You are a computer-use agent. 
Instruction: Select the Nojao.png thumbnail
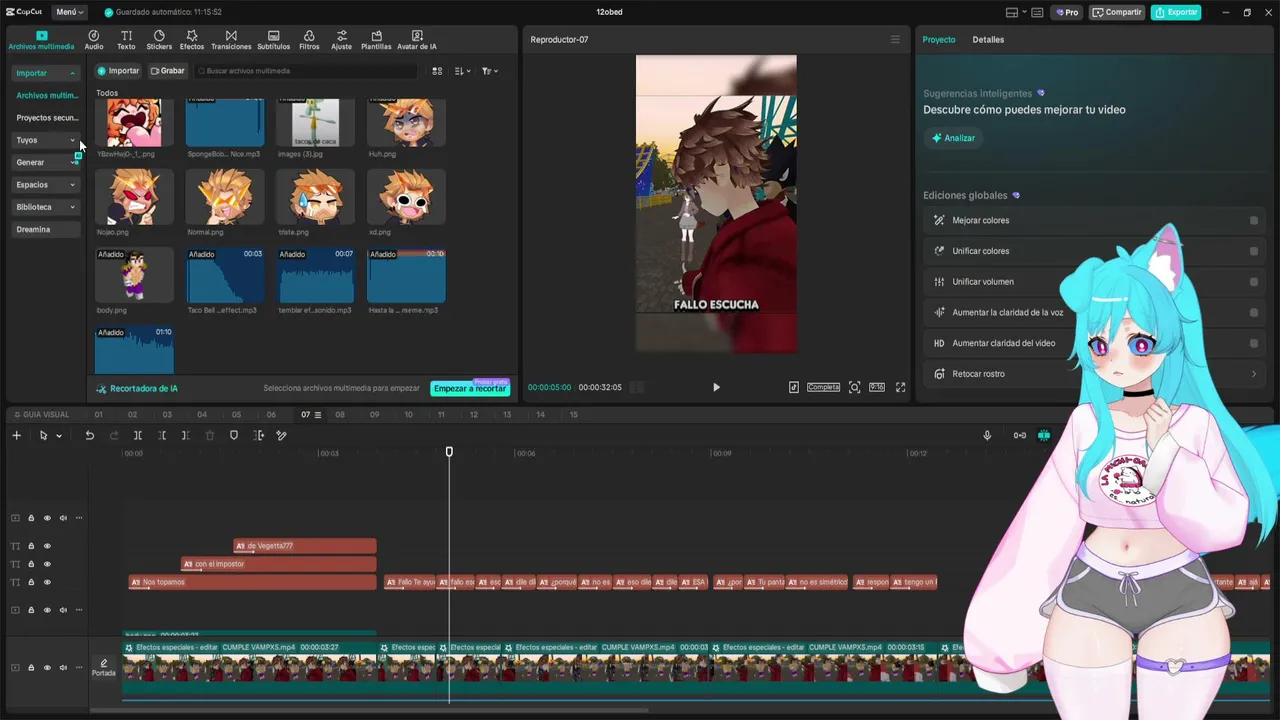click(x=134, y=197)
